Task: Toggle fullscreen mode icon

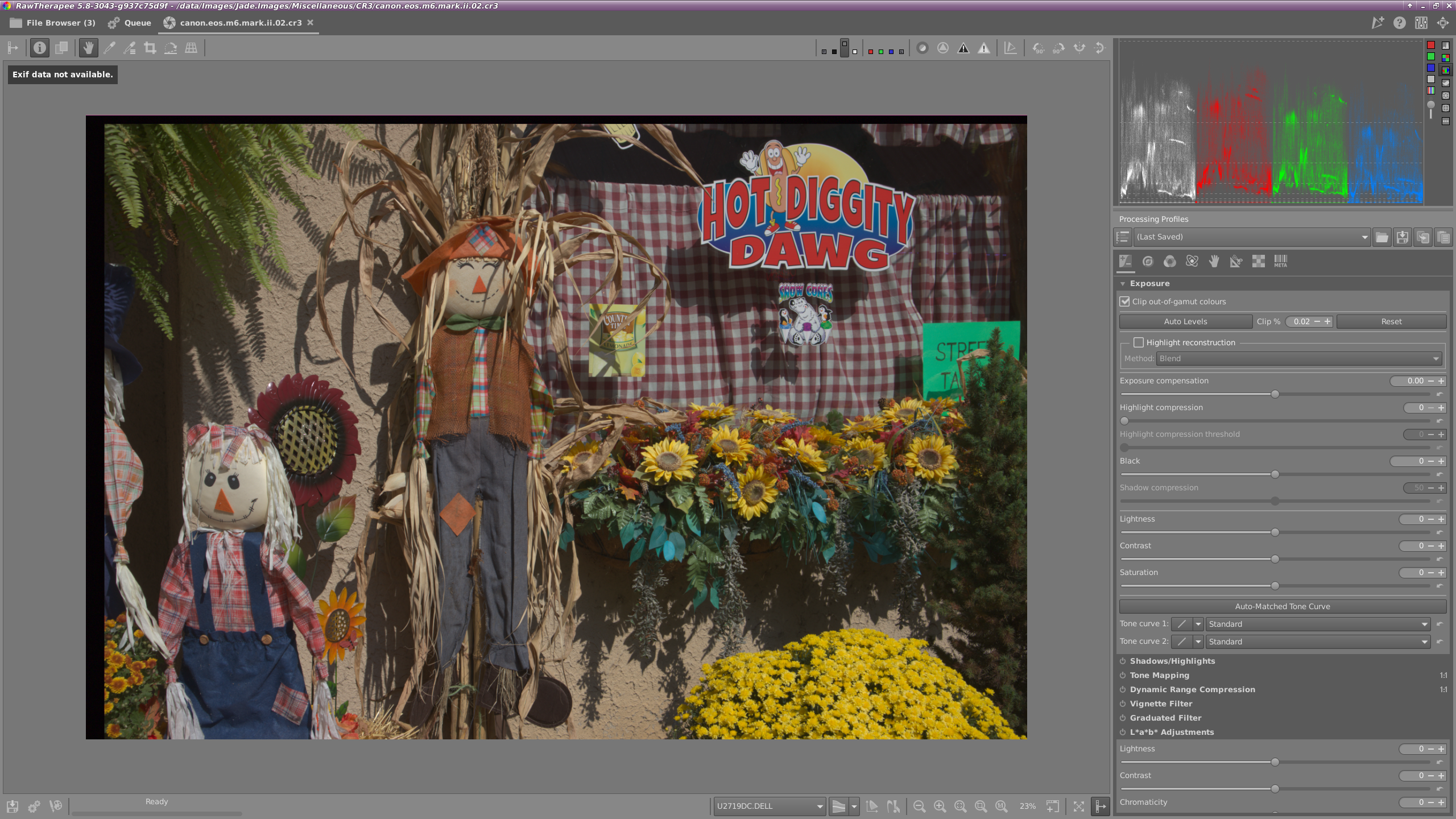Action: 1078,806
